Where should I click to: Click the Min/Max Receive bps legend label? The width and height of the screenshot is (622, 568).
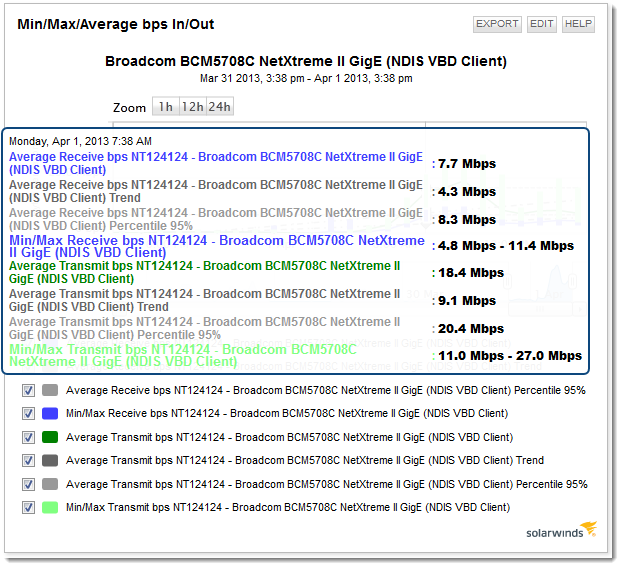click(287, 413)
